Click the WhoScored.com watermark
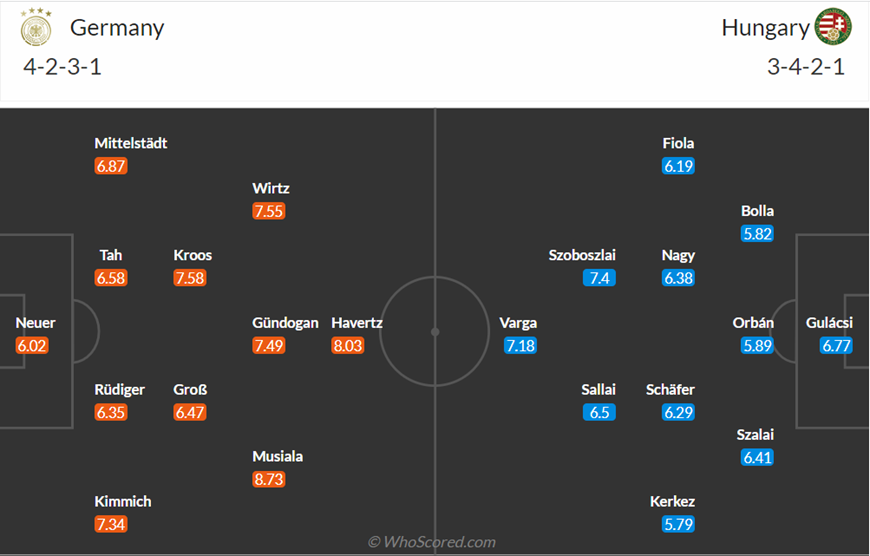The height and width of the screenshot is (556, 870). click(x=432, y=542)
